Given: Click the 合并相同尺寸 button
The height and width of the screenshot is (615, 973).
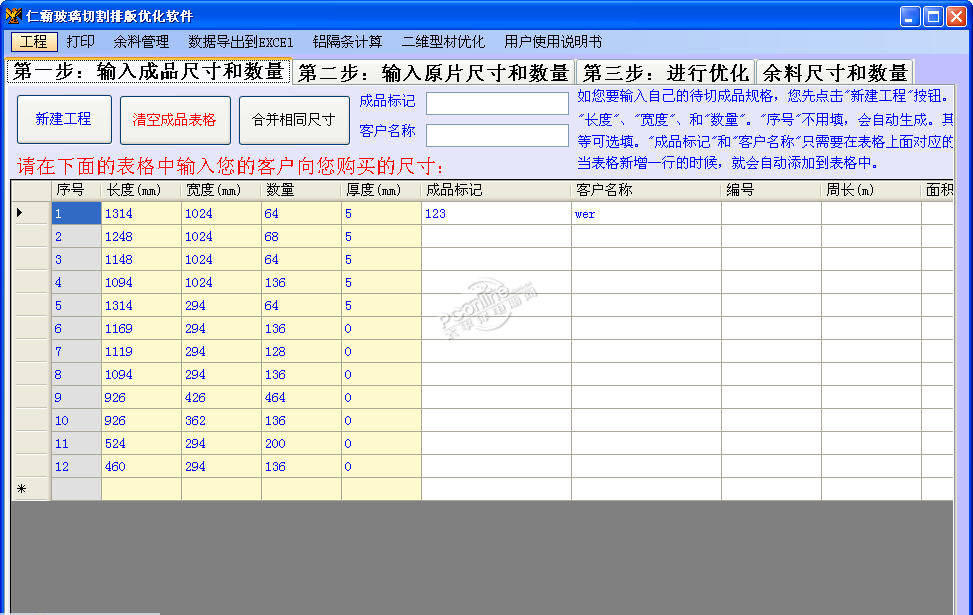Looking at the screenshot, I should point(294,120).
